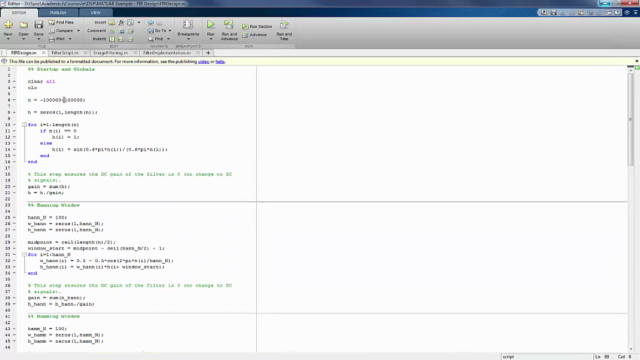Viewport: 640px width, 360px height.
Task: Click the decrease indent icon in Indent row
Action: click(130, 39)
